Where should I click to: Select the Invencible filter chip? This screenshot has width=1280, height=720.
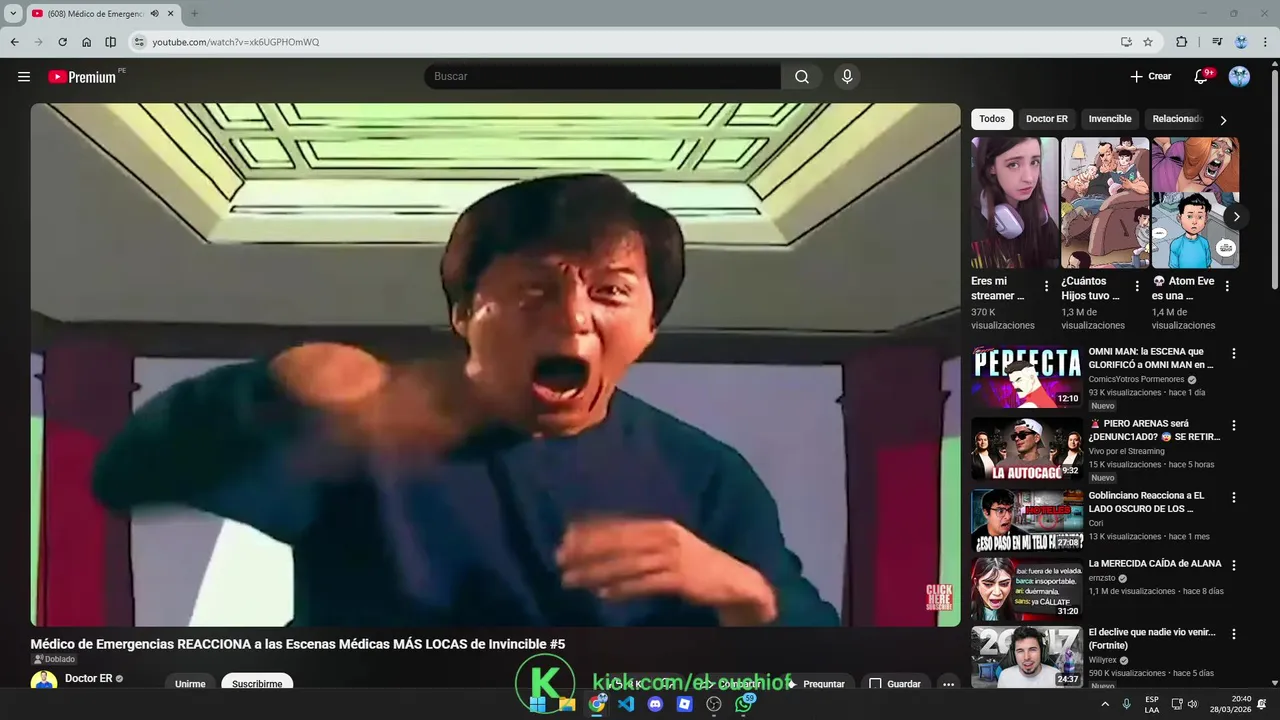[x=1110, y=119]
